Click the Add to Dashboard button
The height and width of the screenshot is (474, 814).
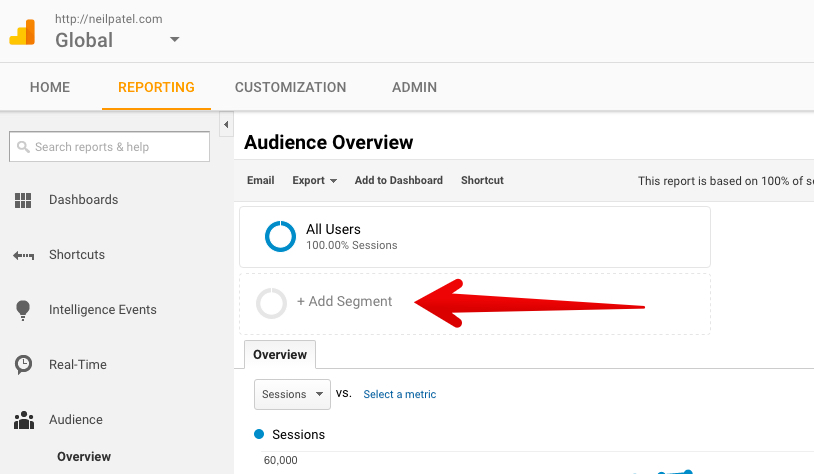(x=399, y=180)
